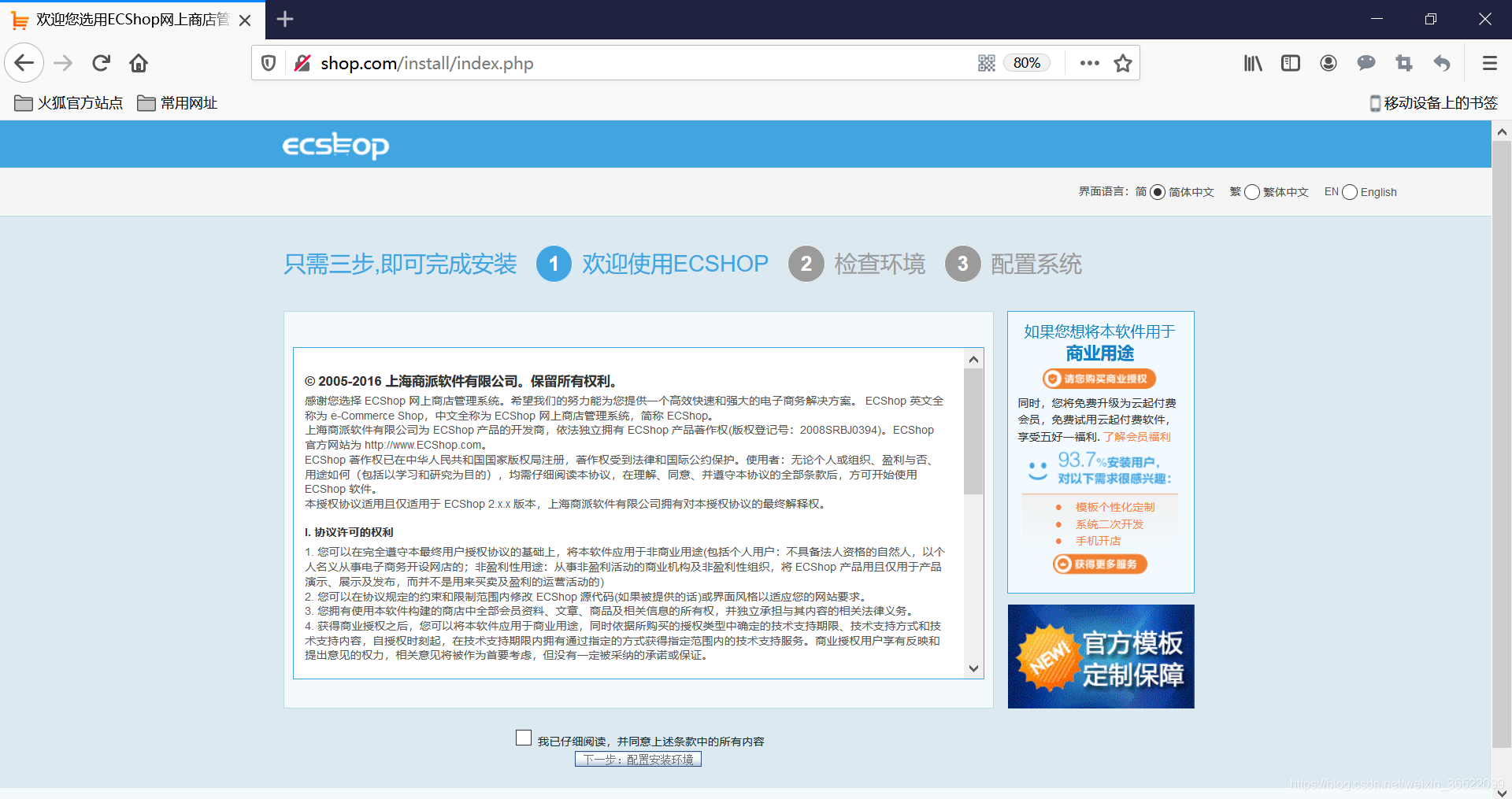Open a new browser tab
1512x799 pixels.
[x=285, y=19]
